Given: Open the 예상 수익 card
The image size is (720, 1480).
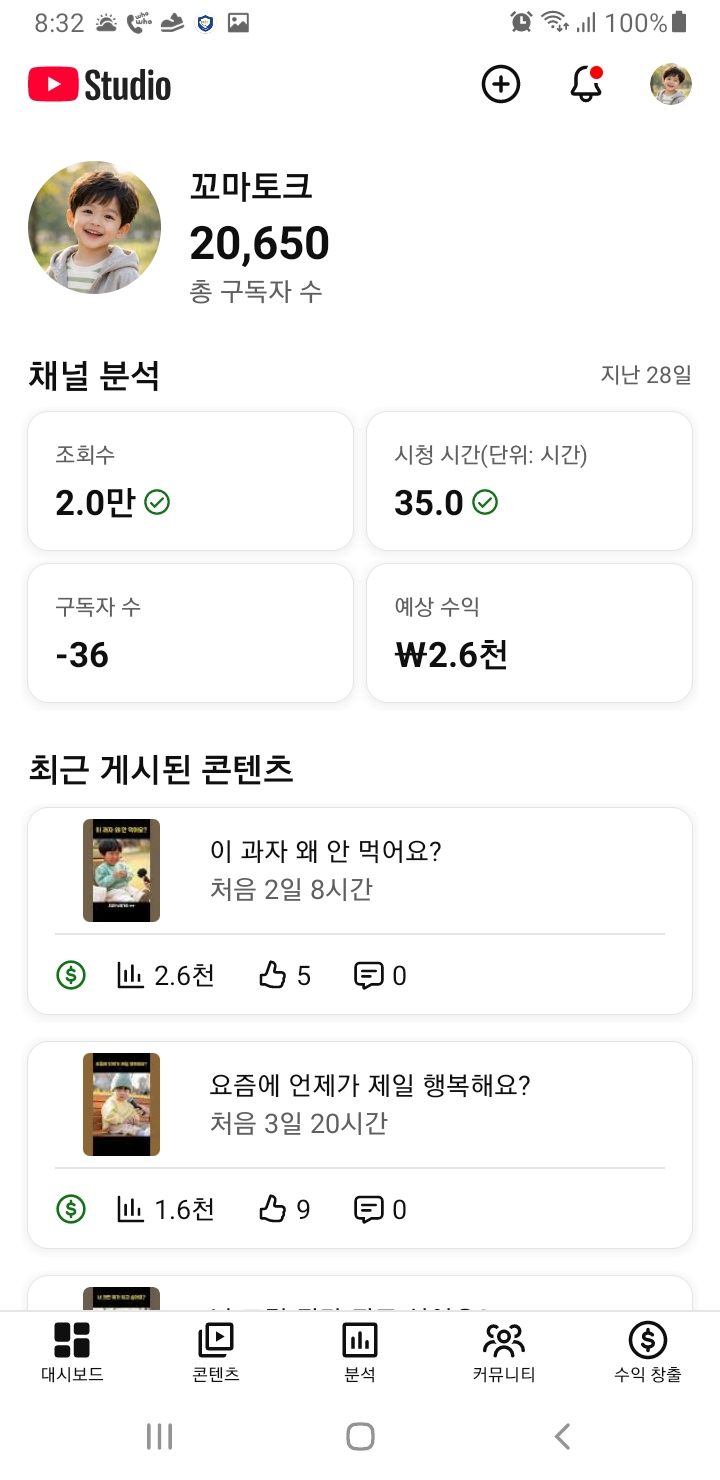Looking at the screenshot, I should [529, 633].
